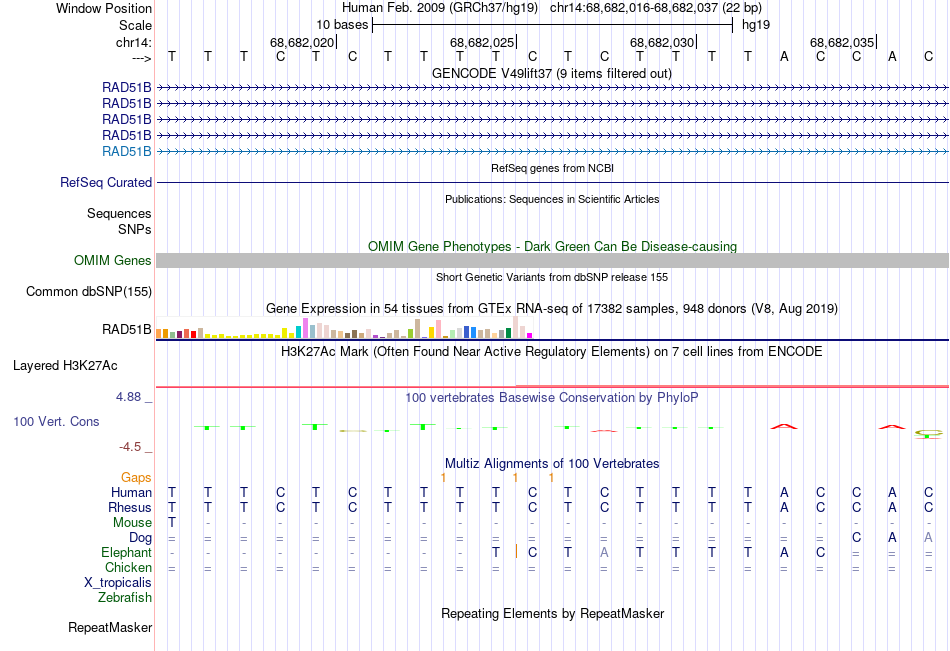Select the X_tropicalis row label
This screenshot has height=651, width=950.
point(118,583)
